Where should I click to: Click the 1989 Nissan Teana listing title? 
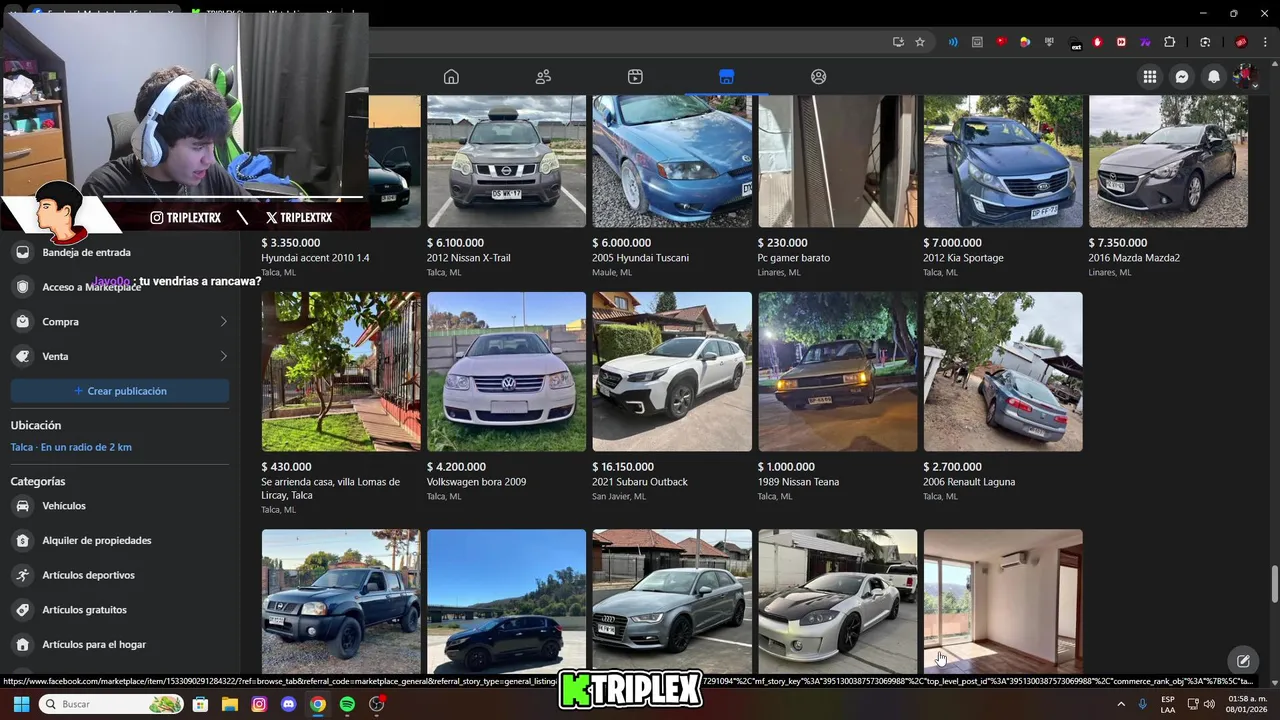click(x=798, y=482)
